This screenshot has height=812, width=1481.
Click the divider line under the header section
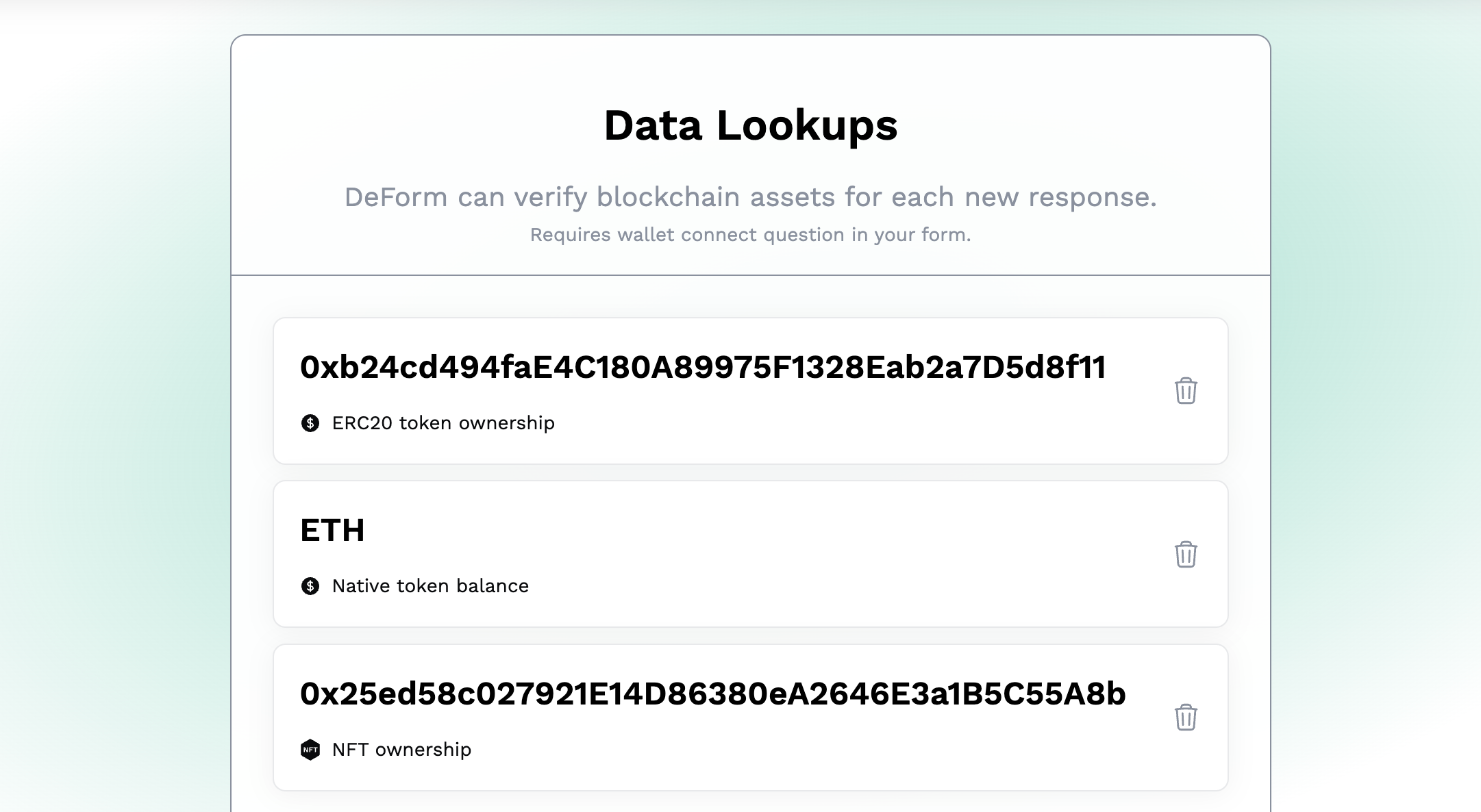750,275
